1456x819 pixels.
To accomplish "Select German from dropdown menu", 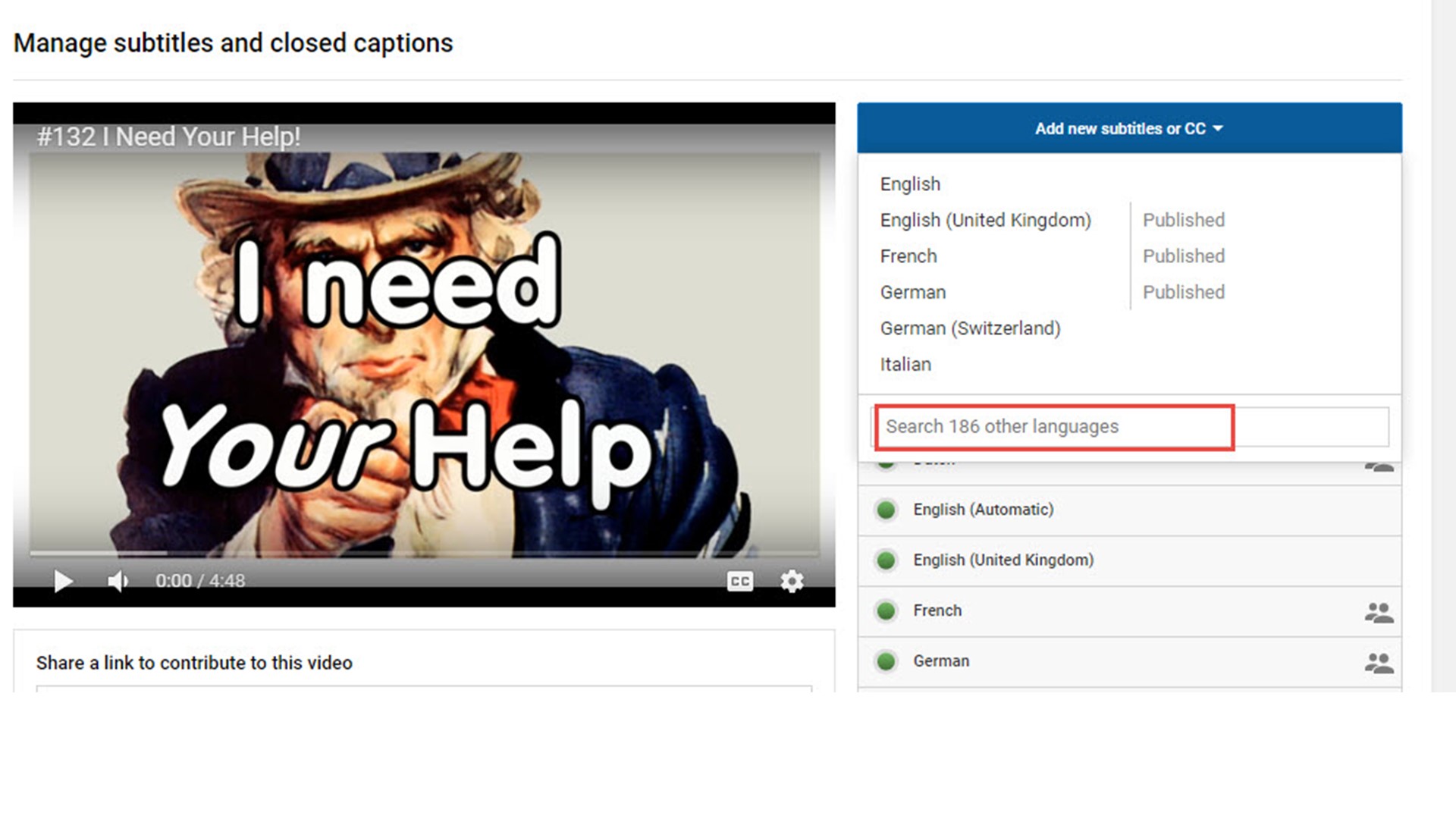I will pos(913,292).
